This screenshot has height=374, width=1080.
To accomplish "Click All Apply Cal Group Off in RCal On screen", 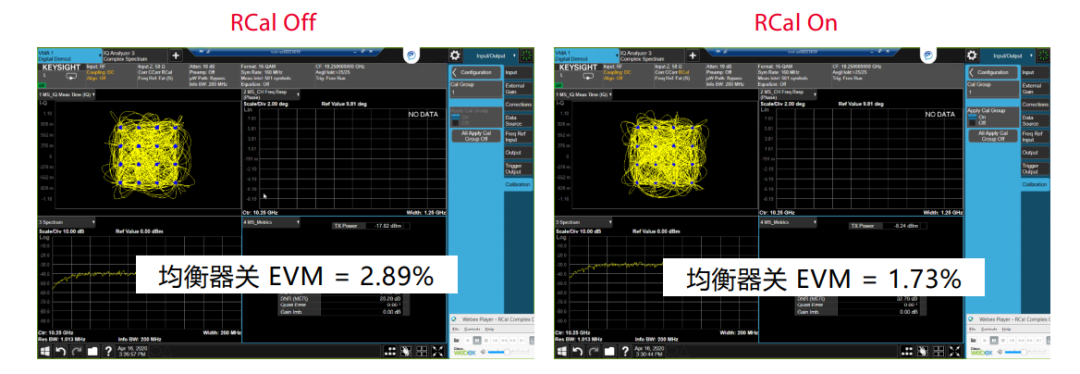I will click(x=993, y=136).
